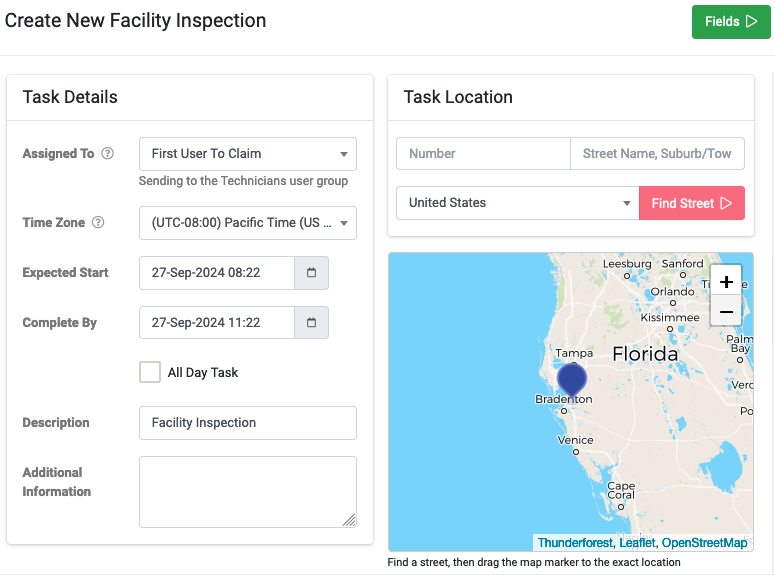Click the green Fields button
The height and width of the screenshot is (583, 775).
[x=731, y=22]
